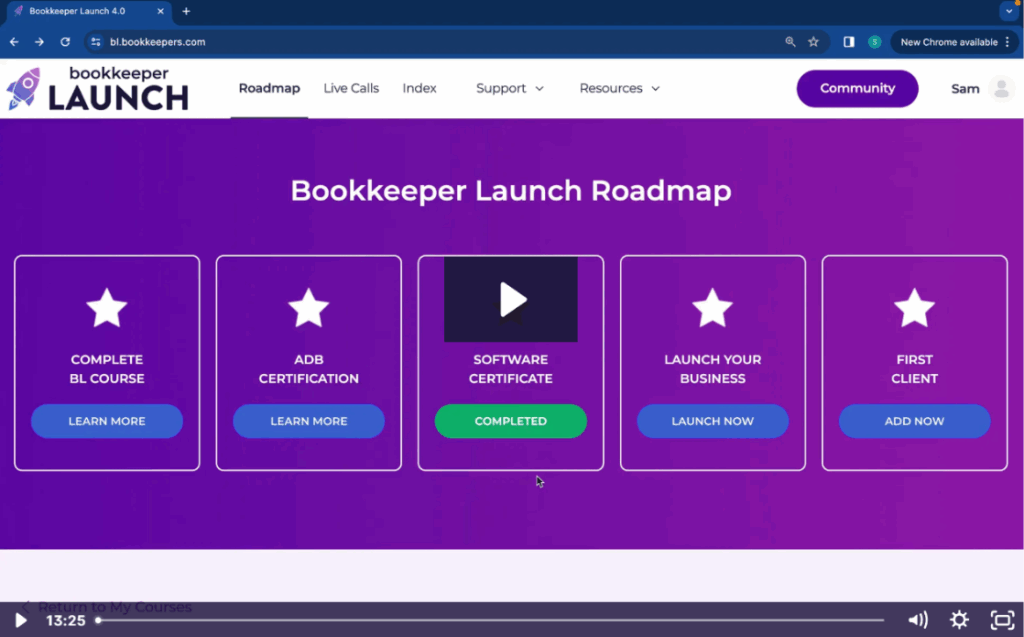The image size is (1024, 637).
Task: Play the Software Certificate video thumbnail
Action: click(512, 297)
